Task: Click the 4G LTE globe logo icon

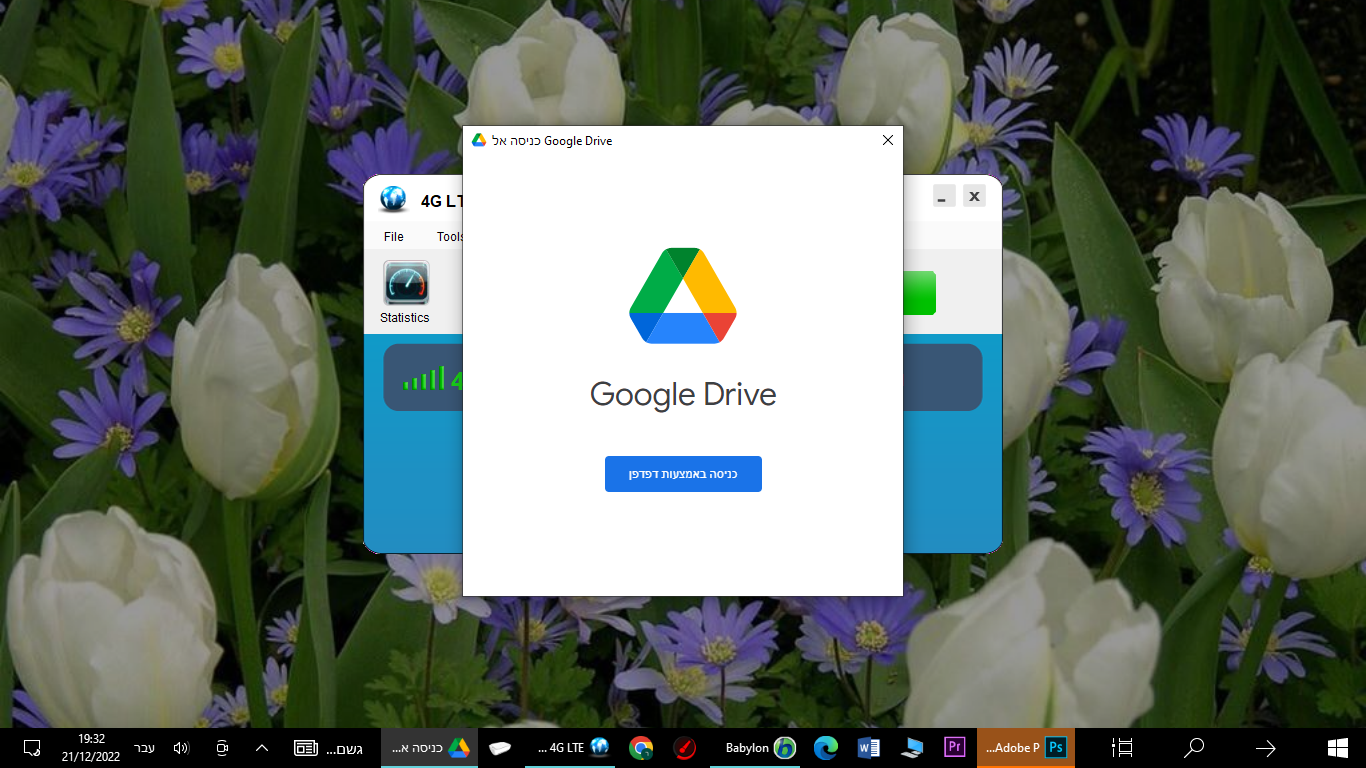Action: [x=393, y=199]
